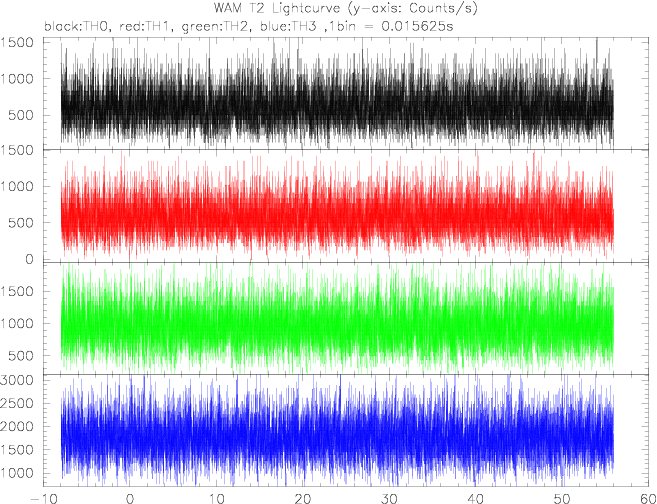The width and height of the screenshot is (657, 504).
Task: Click the "1bin = 0.015625s" legend subtitle line
Action: [248, 26]
